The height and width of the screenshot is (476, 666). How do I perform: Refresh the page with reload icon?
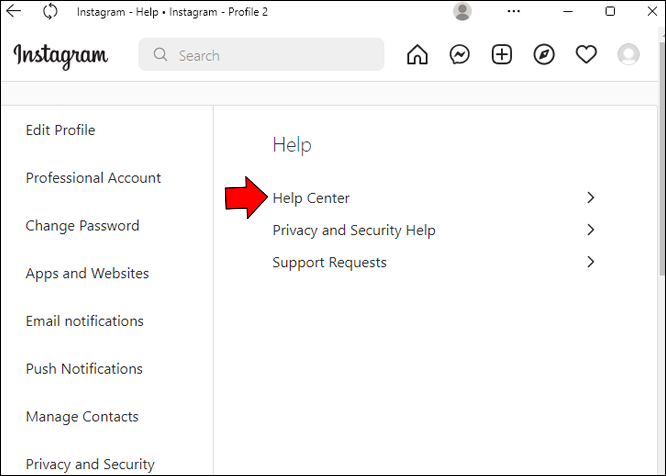point(50,12)
